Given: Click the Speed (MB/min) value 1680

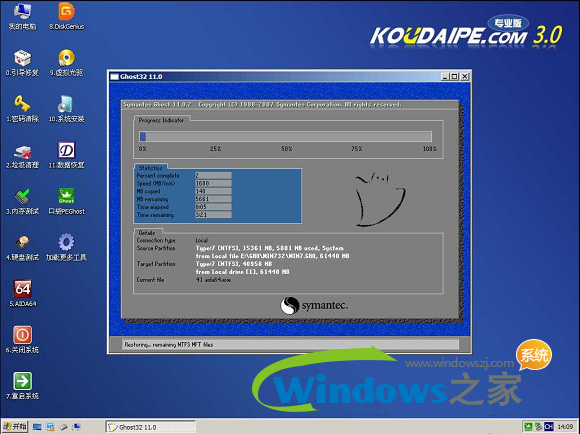Looking at the screenshot, I should (x=213, y=183).
